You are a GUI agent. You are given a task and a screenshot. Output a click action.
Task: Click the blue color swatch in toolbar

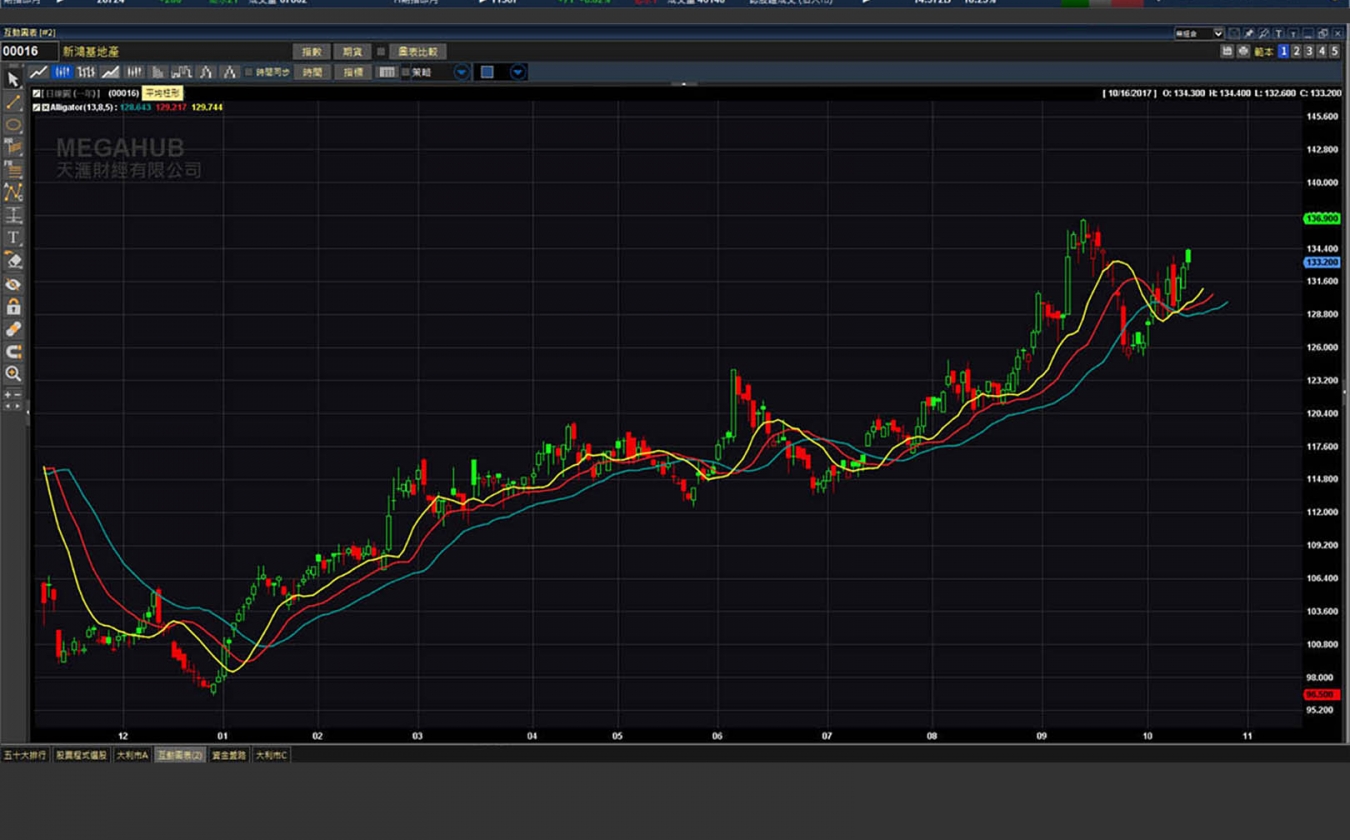click(x=487, y=72)
